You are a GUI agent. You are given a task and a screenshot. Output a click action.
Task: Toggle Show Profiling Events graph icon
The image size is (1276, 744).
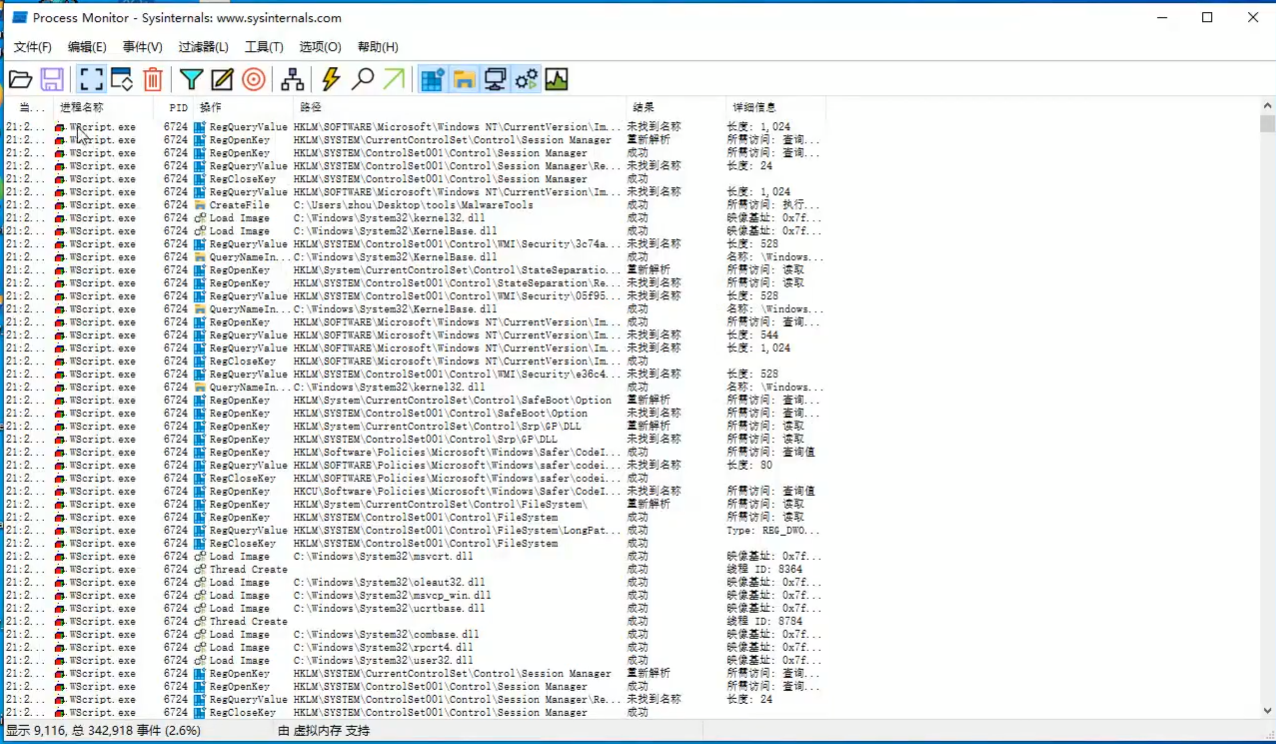coord(557,79)
